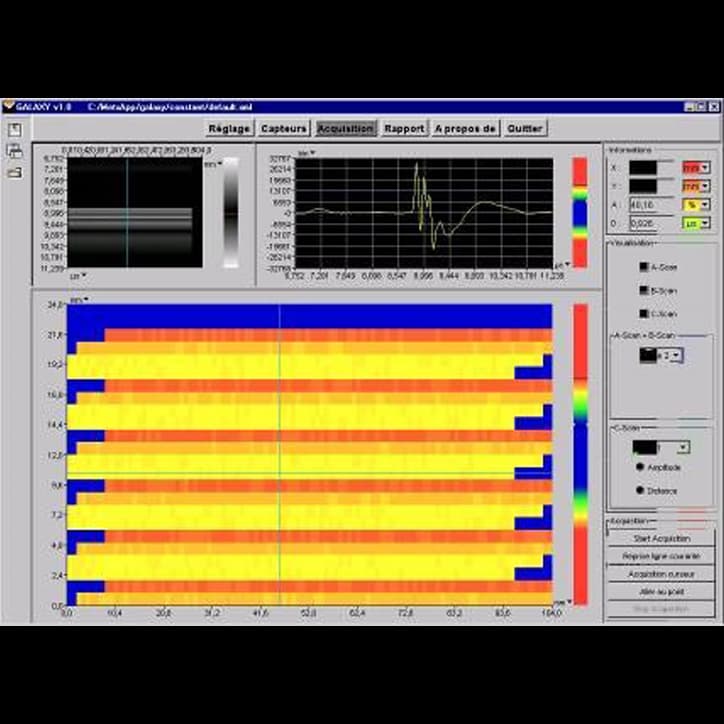Click the A-scan waveform graph
724x724 pixels.
424,213
